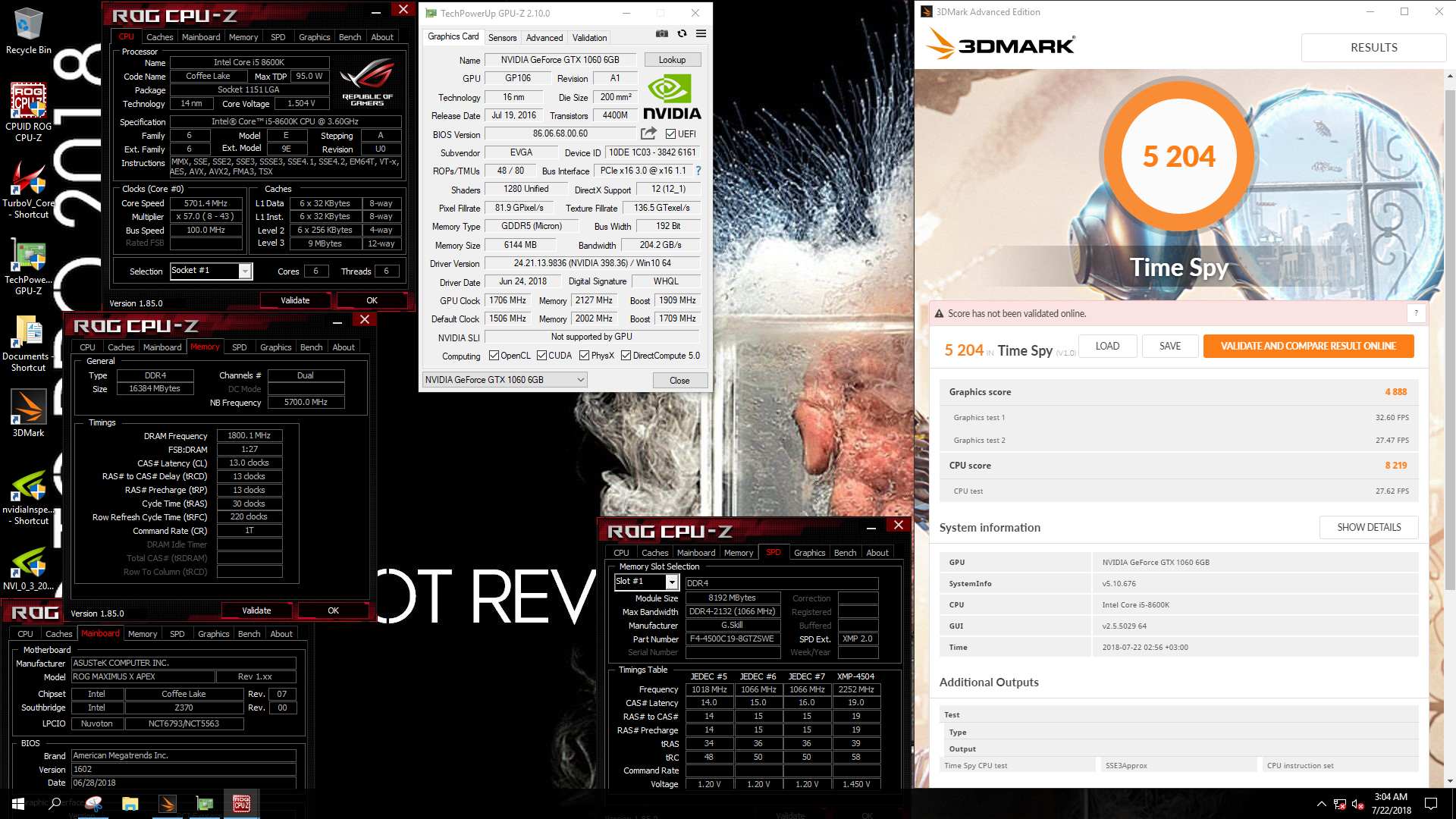Click the muted volume tray icon
The width and height of the screenshot is (1456, 819).
1358,804
